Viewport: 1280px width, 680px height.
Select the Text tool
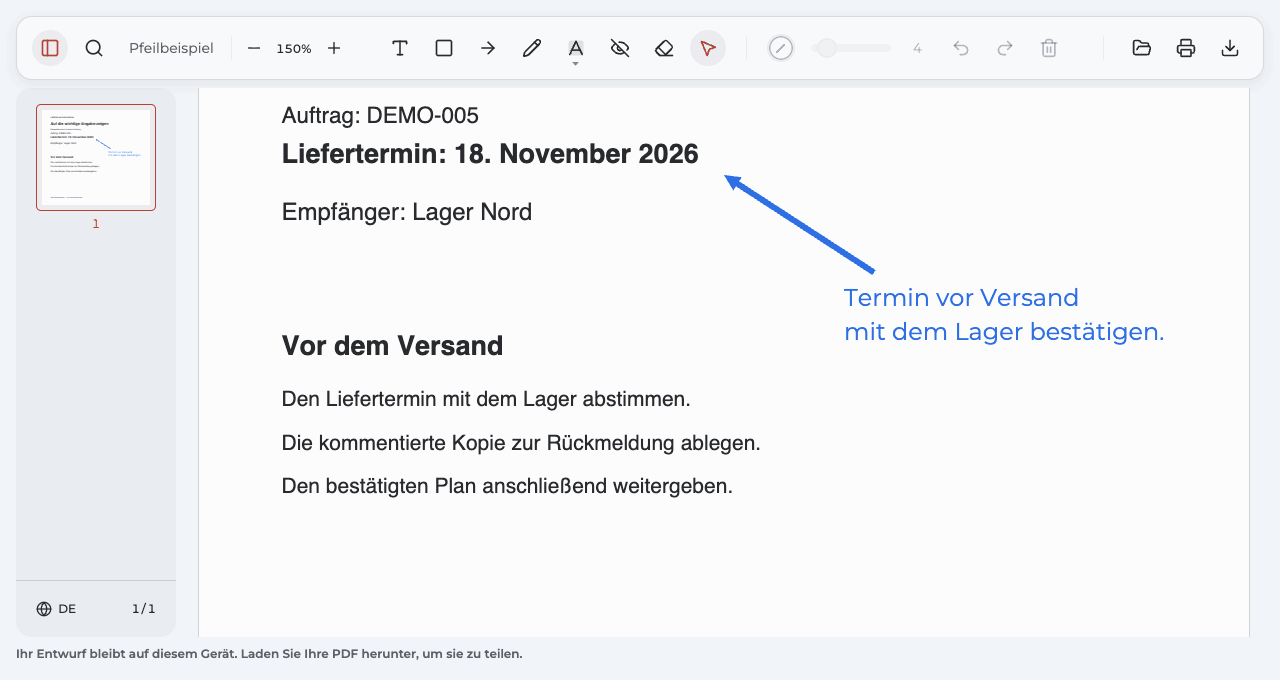400,48
